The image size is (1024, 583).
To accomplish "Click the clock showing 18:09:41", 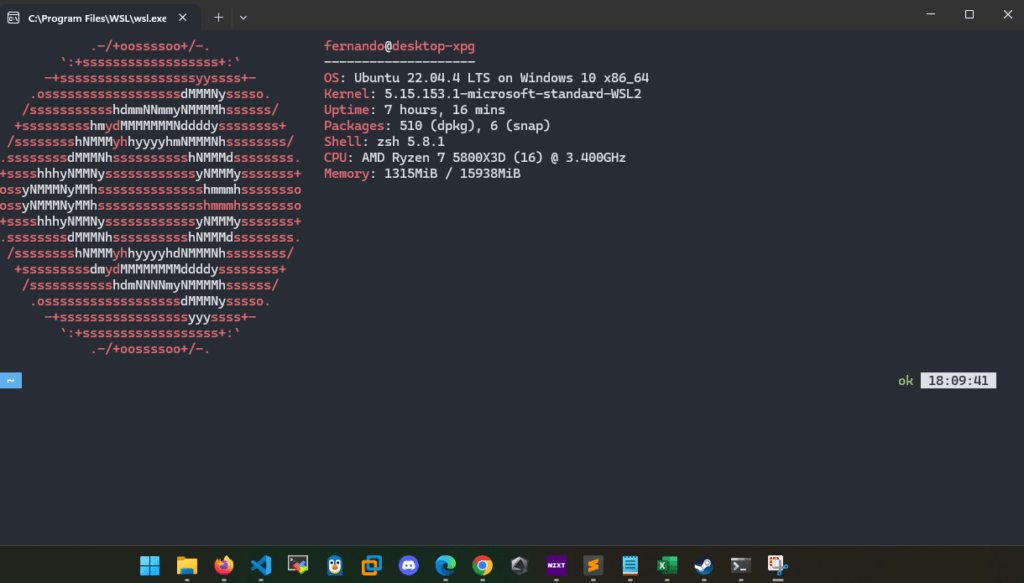I will click(957, 380).
